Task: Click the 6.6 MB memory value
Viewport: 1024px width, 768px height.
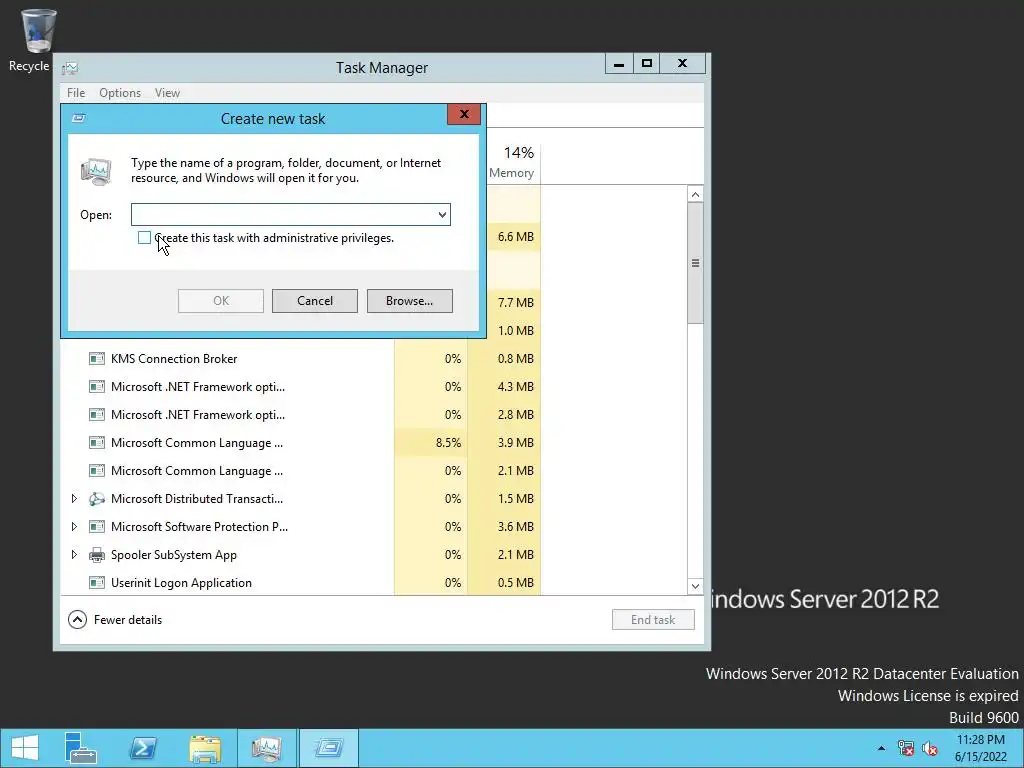Action: [515, 237]
